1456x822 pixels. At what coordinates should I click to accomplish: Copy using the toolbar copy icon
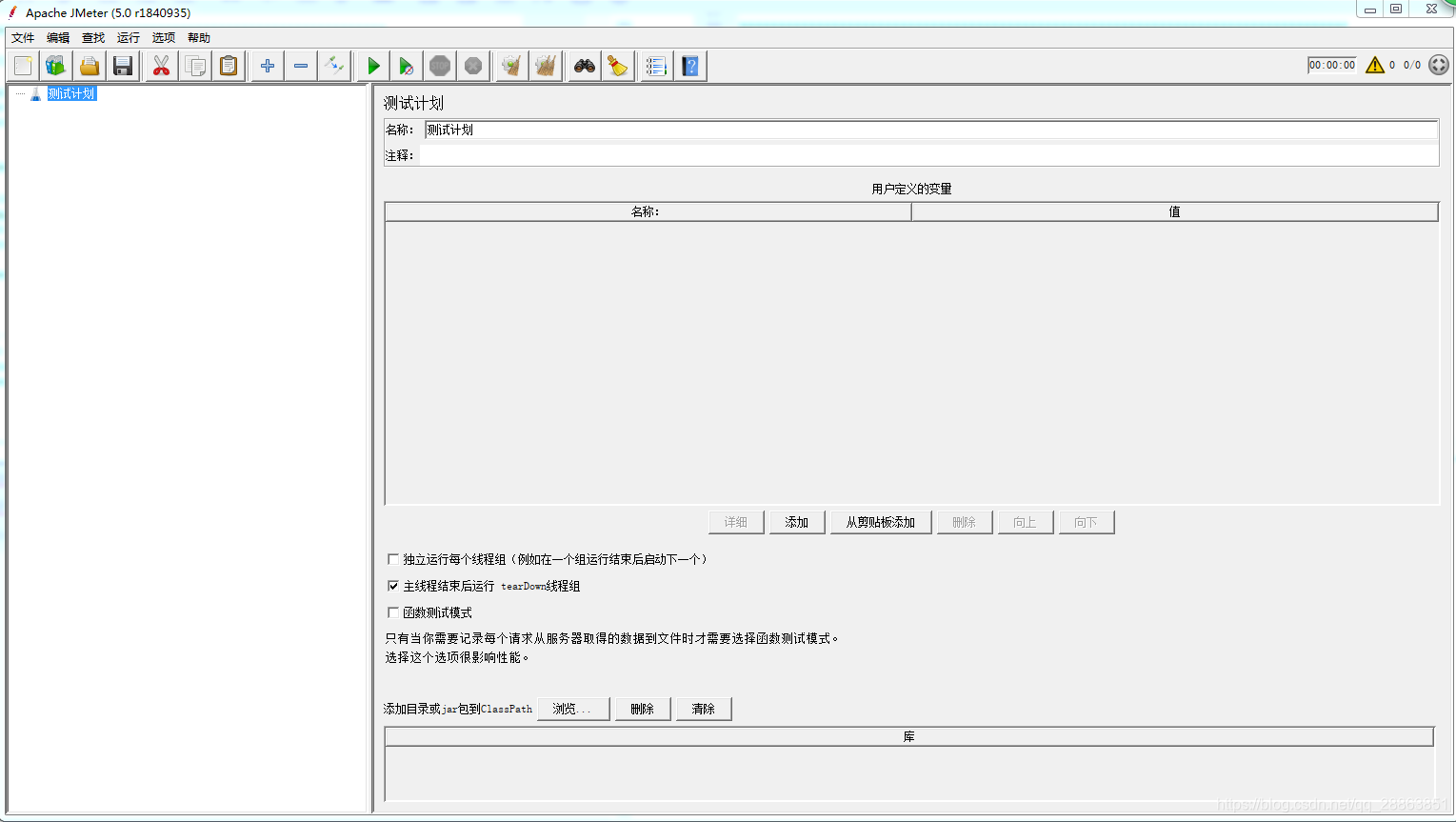[x=195, y=66]
